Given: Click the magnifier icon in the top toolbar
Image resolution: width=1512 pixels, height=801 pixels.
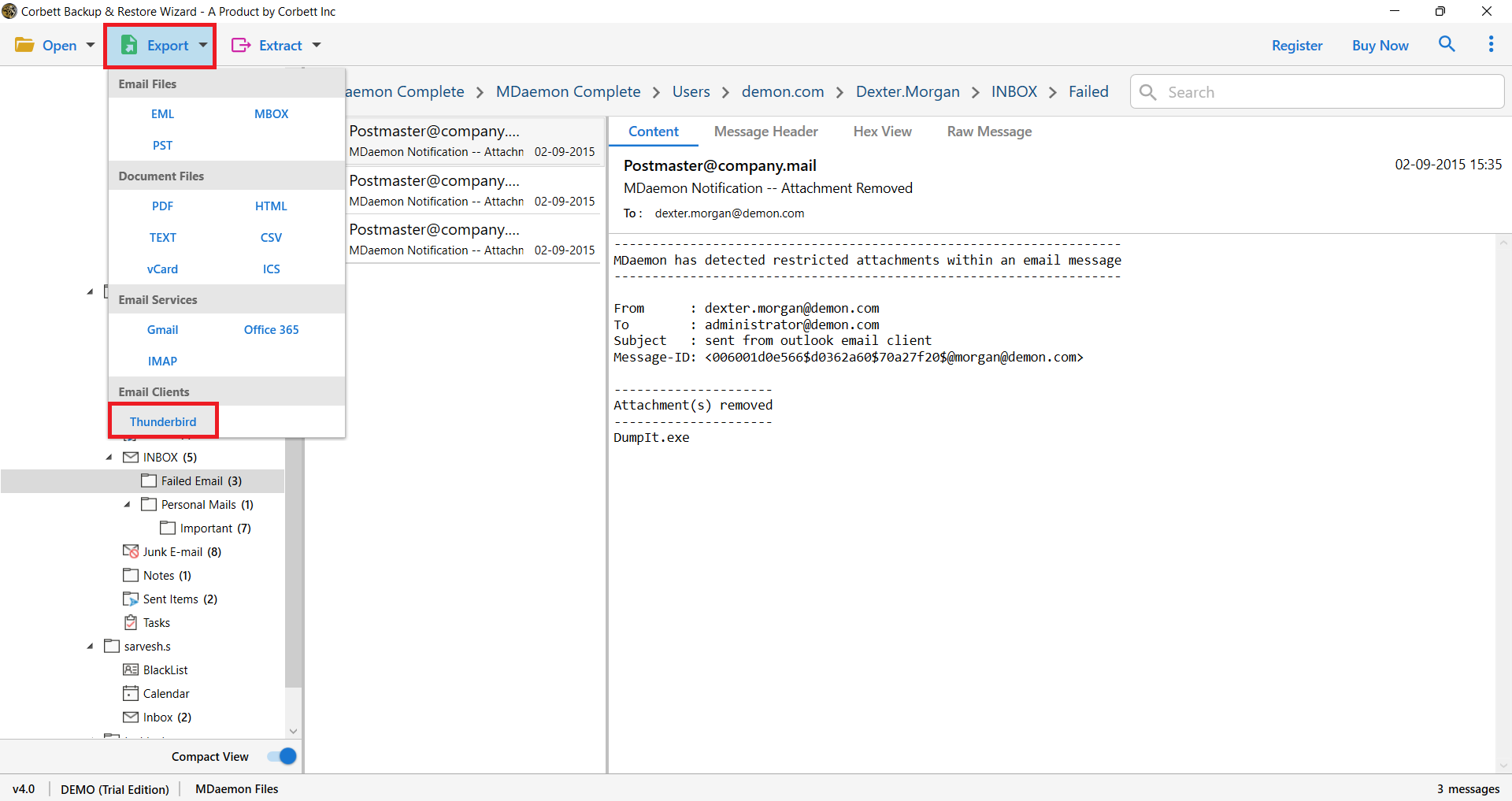Looking at the screenshot, I should [1447, 44].
